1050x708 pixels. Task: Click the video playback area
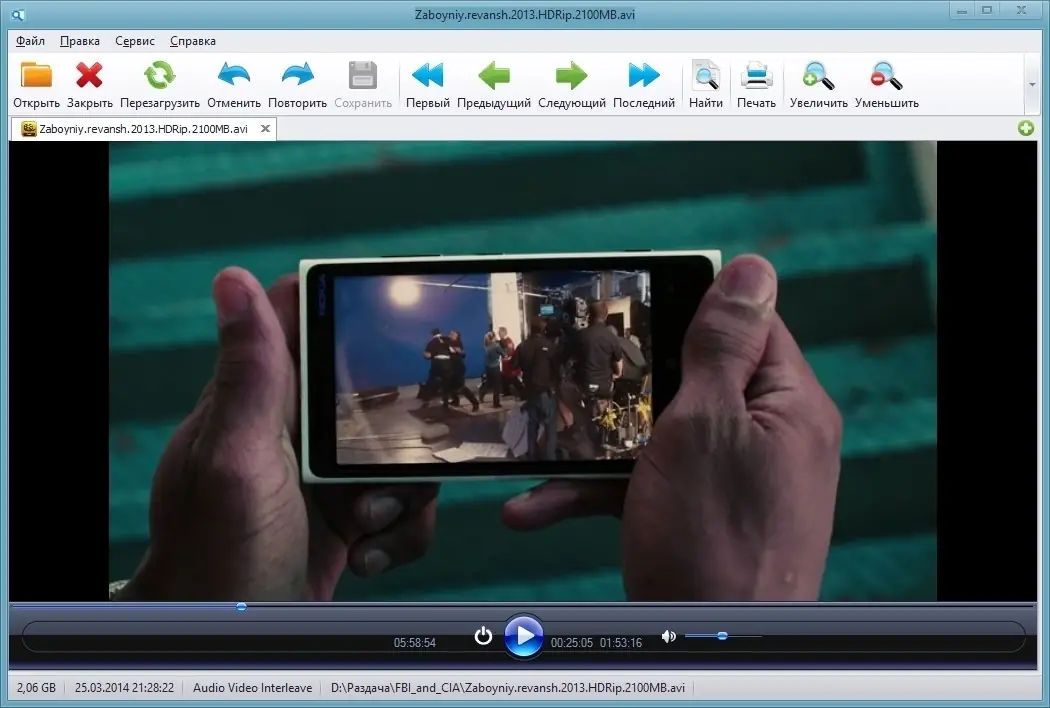(x=522, y=370)
